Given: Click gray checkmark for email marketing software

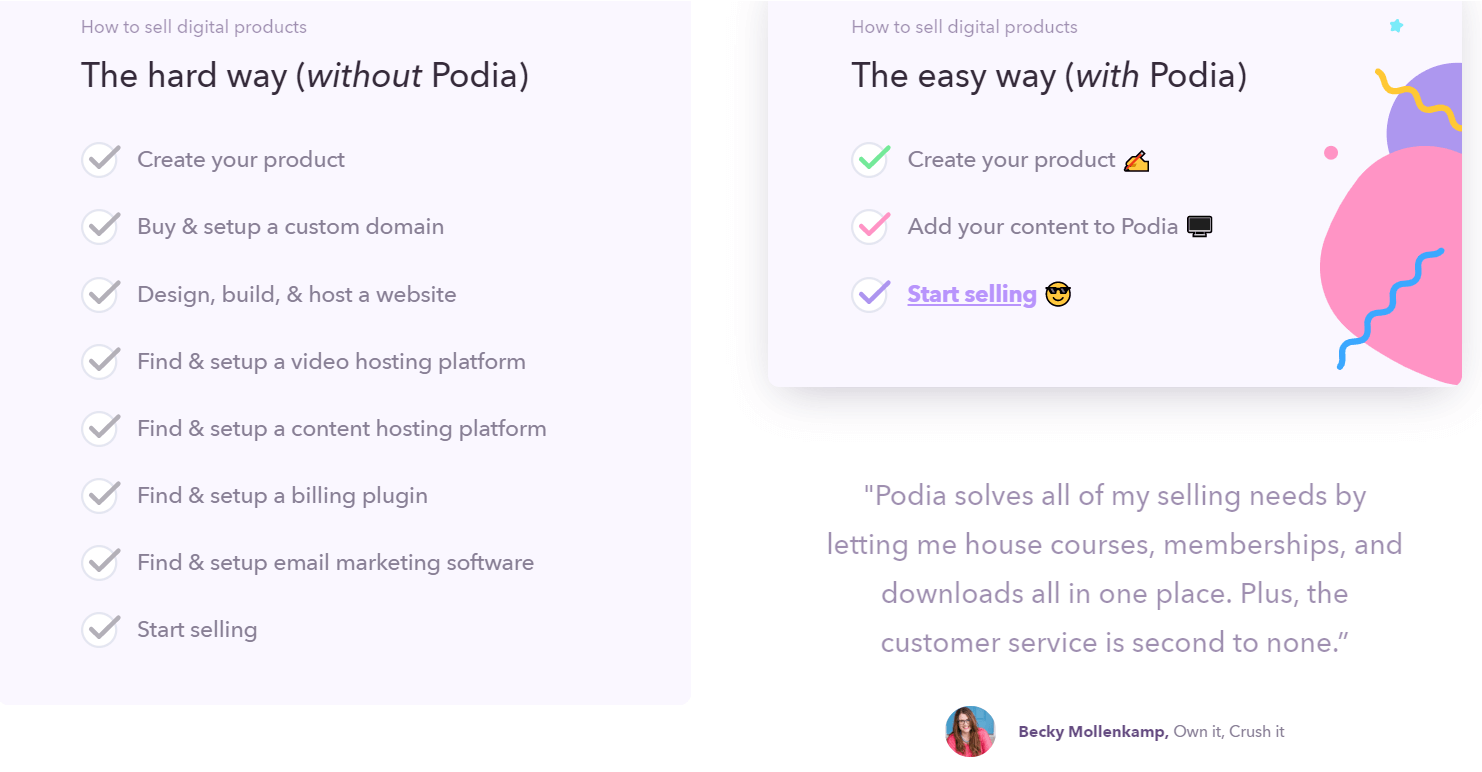Looking at the screenshot, I should (100, 563).
